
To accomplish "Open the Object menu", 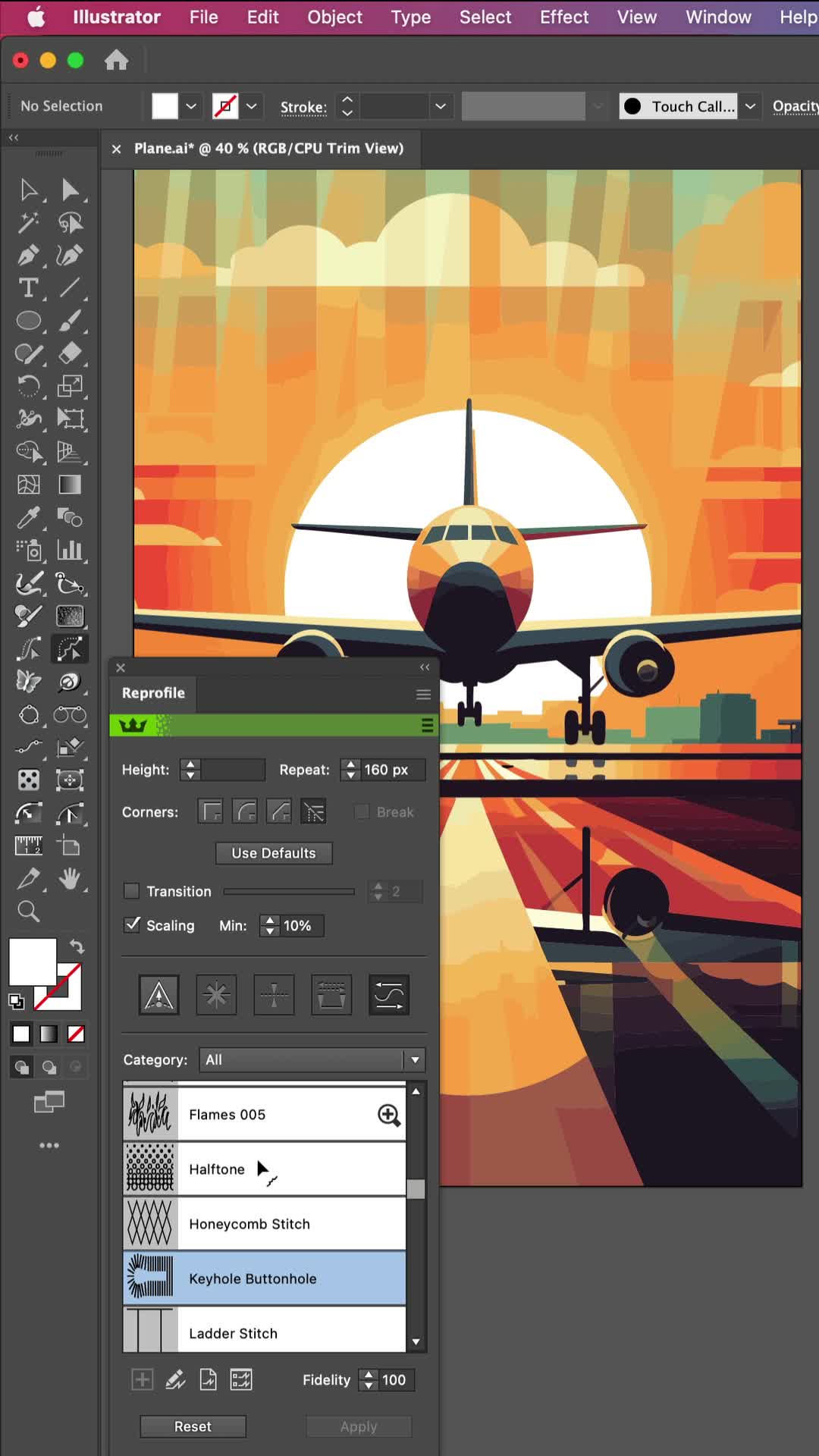I will pyautogui.click(x=334, y=17).
